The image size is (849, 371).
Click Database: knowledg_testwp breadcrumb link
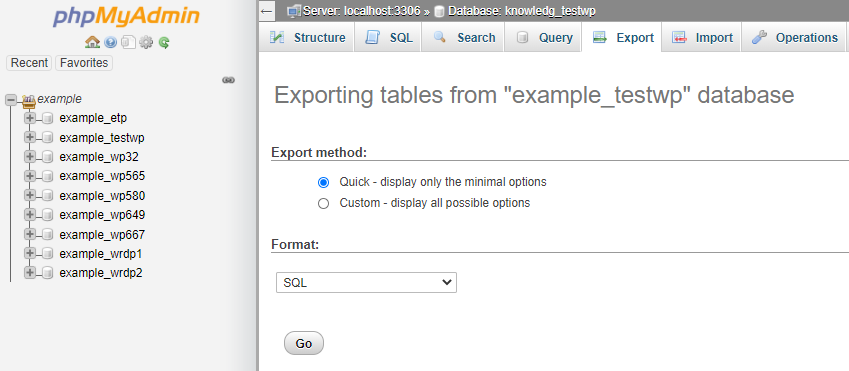click(522, 11)
